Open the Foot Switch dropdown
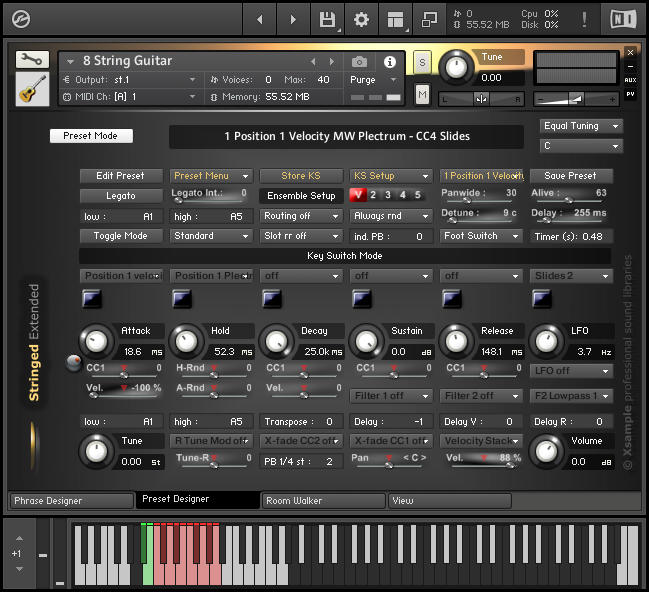649x592 pixels. point(481,236)
